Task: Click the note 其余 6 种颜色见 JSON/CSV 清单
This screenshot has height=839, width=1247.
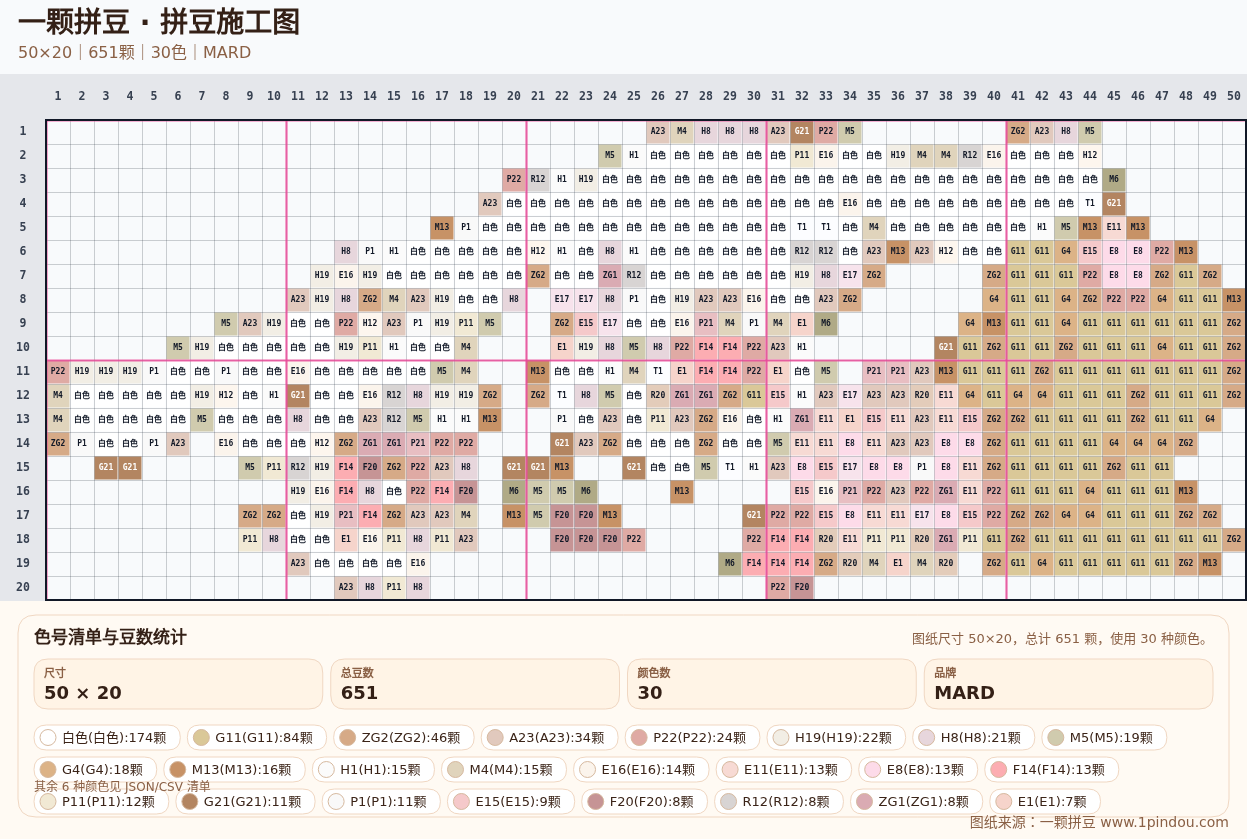Action: [x=122, y=786]
